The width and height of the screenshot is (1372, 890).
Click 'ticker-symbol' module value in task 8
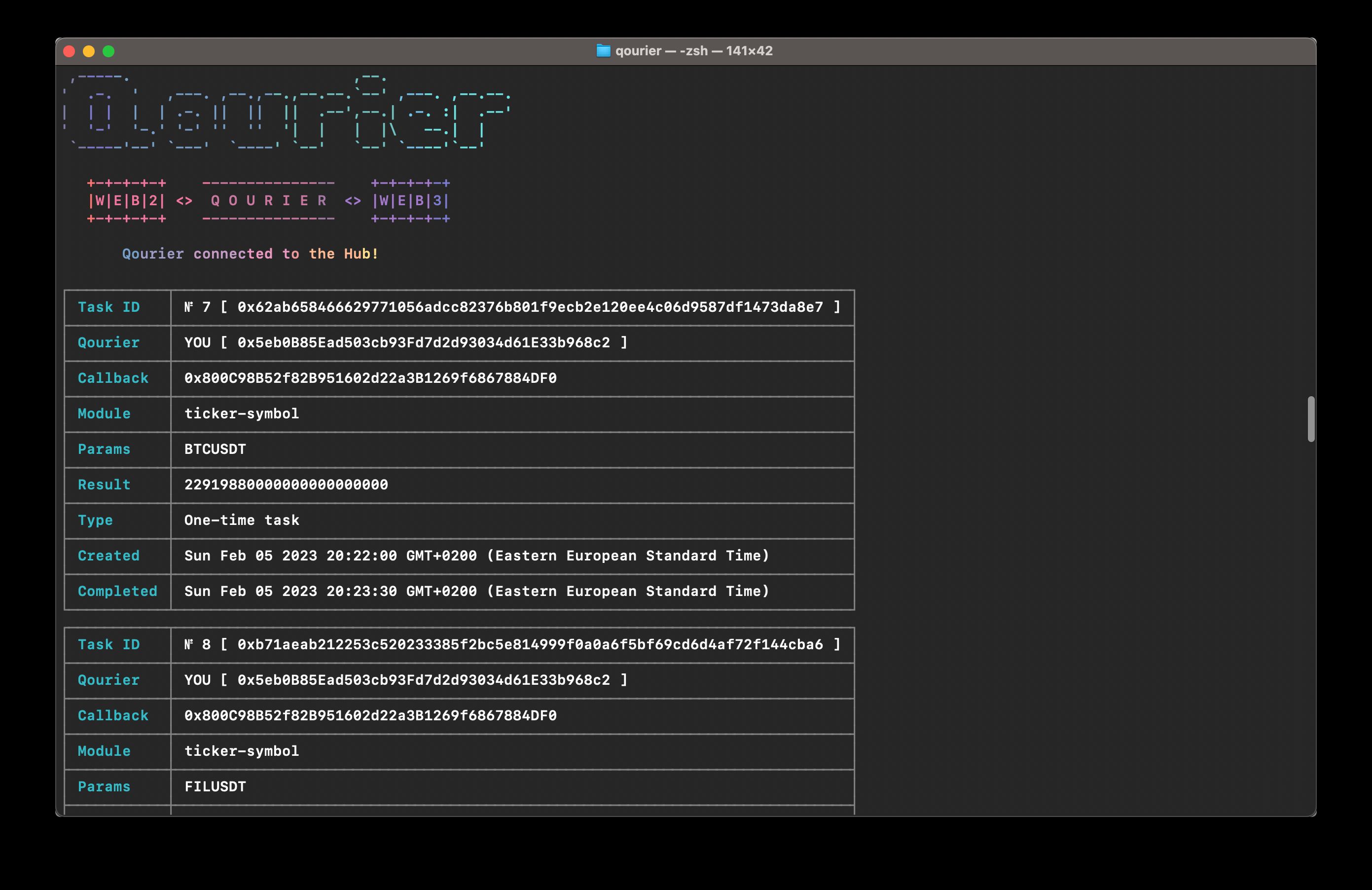pyautogui.click(x=242, y=751)
